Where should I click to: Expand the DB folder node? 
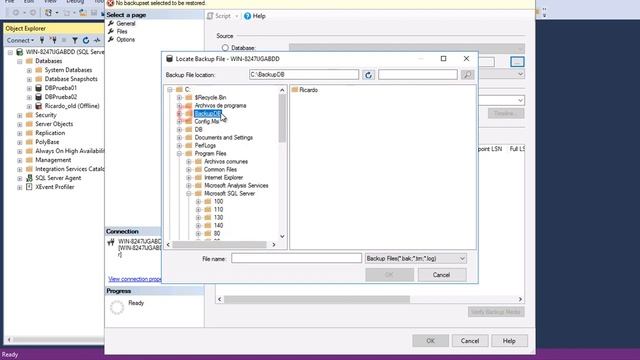tap(179, 129)
